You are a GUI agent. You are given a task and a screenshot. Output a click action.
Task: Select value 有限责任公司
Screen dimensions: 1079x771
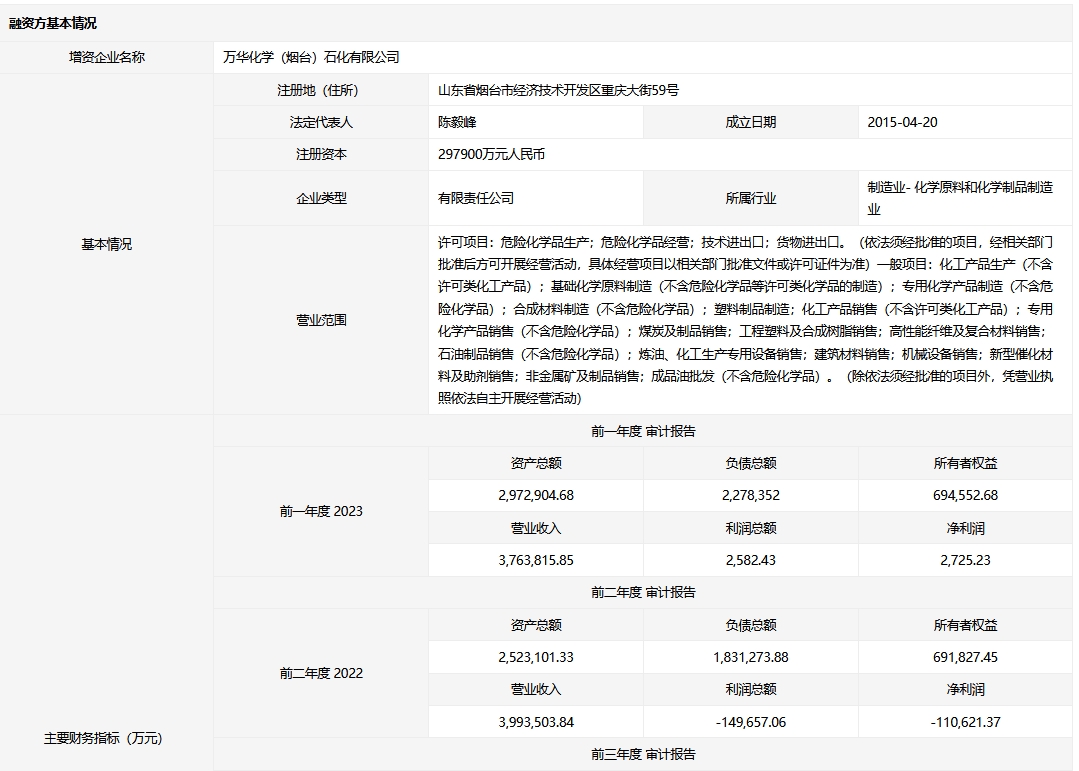click(x=476, y=198)
